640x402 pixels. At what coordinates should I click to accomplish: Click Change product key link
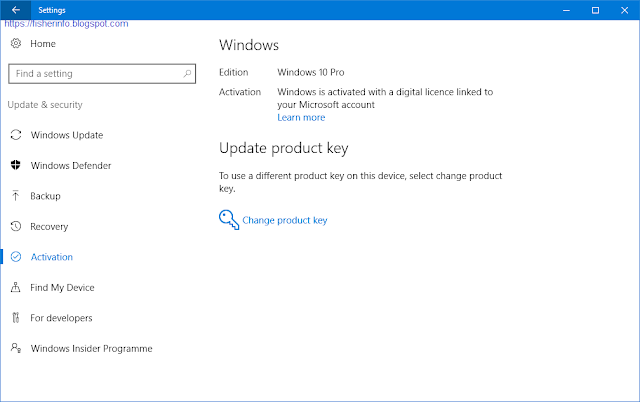285,220
